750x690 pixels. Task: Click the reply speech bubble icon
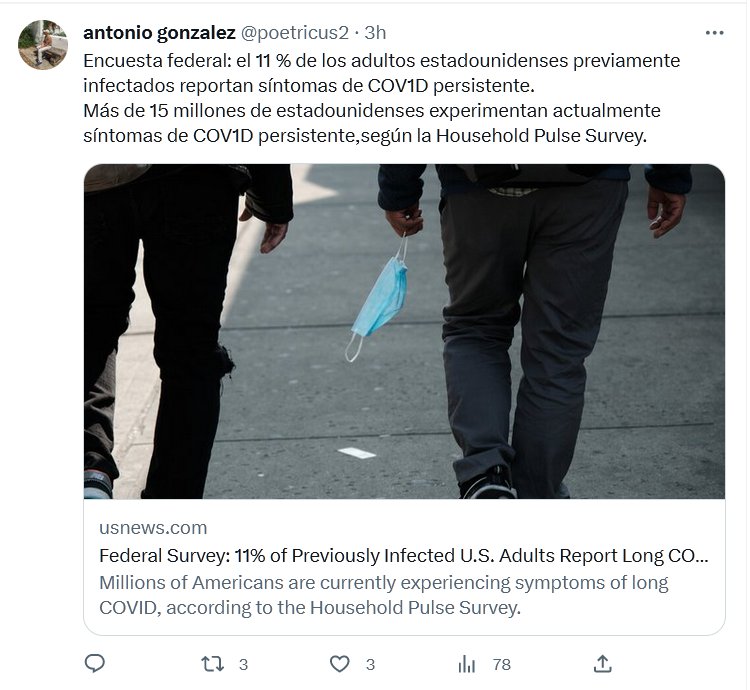click(x=95, y=663)
